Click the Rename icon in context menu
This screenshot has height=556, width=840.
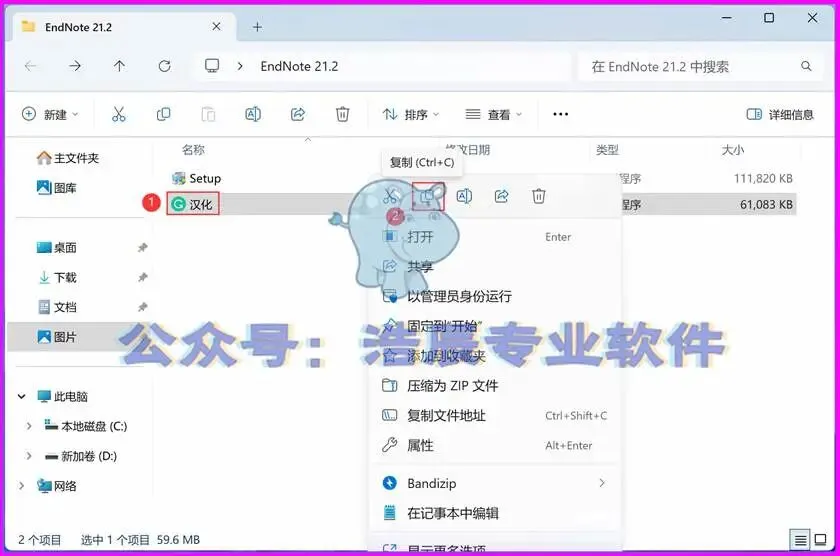464,197
